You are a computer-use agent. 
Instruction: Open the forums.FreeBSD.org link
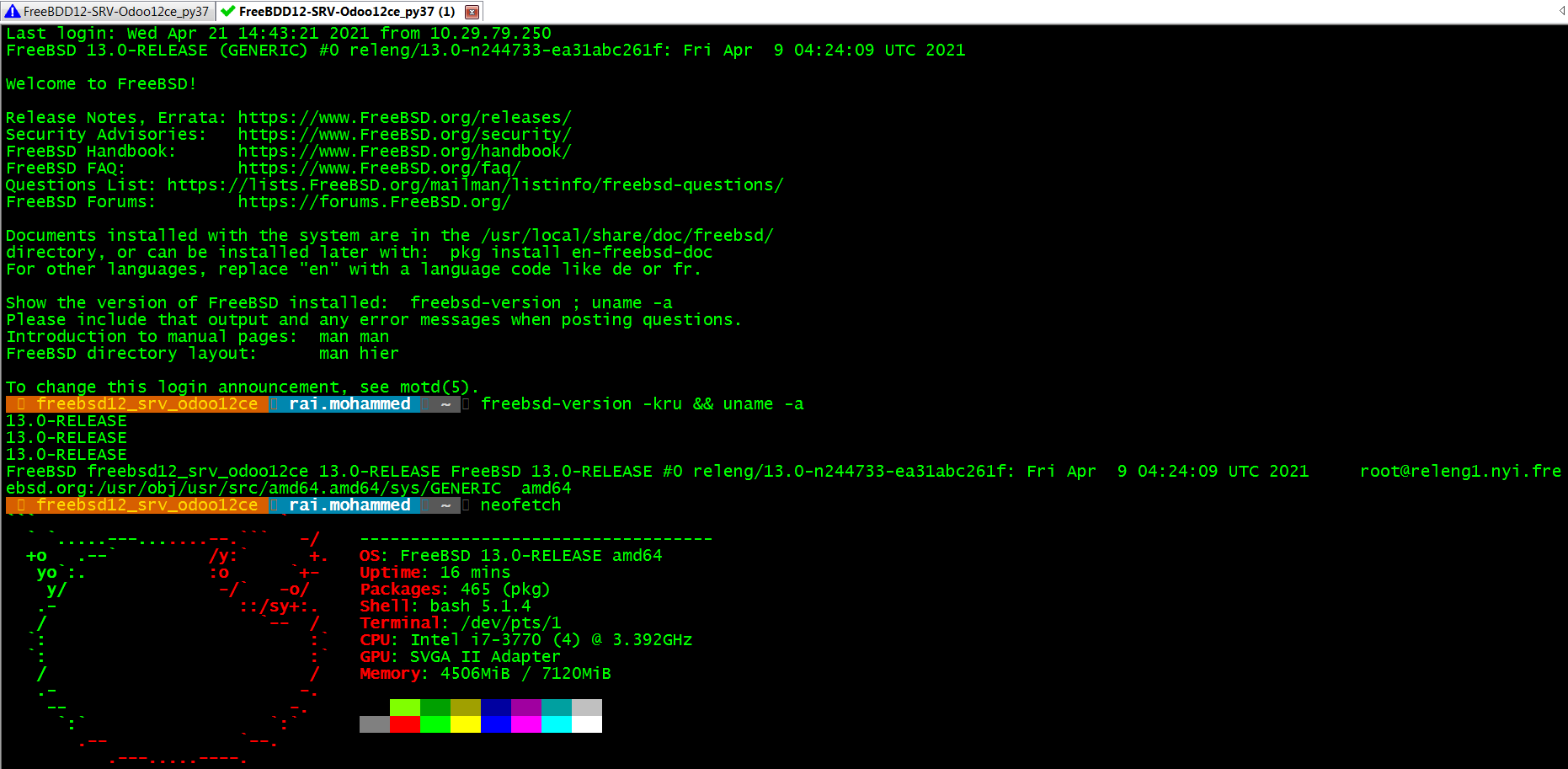374,202
